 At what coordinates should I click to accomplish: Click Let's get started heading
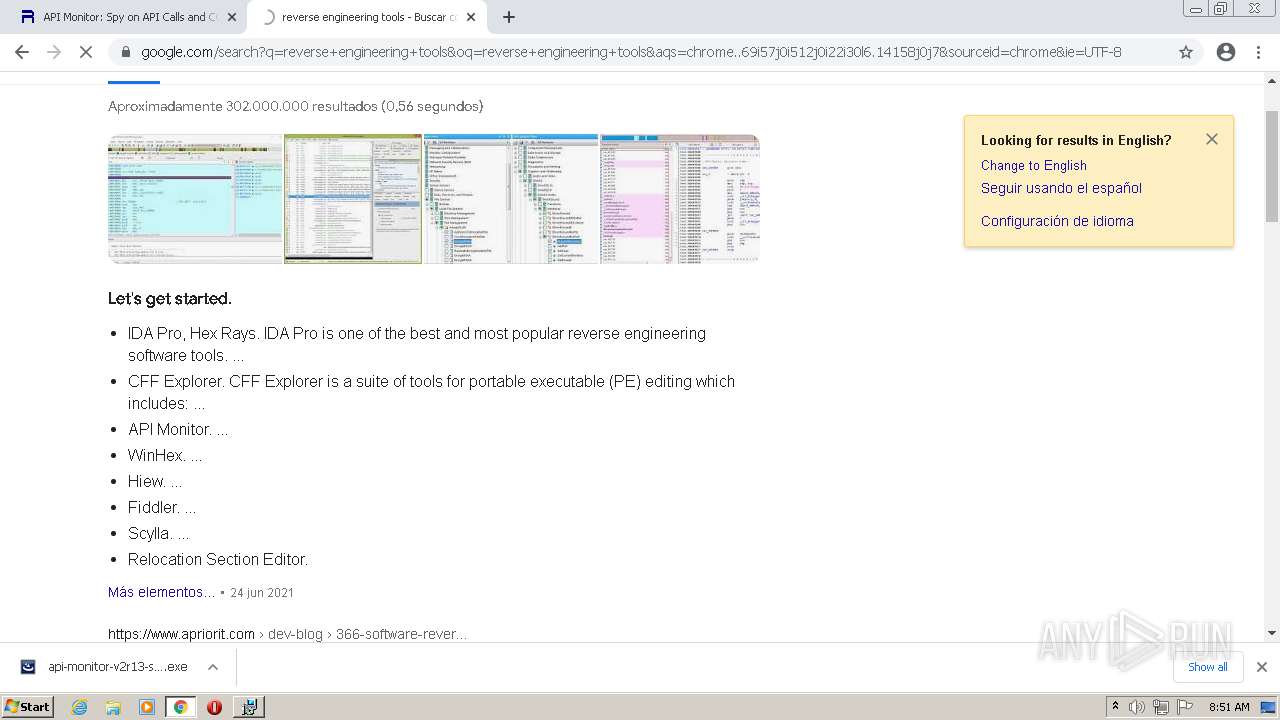pos(170,298)
